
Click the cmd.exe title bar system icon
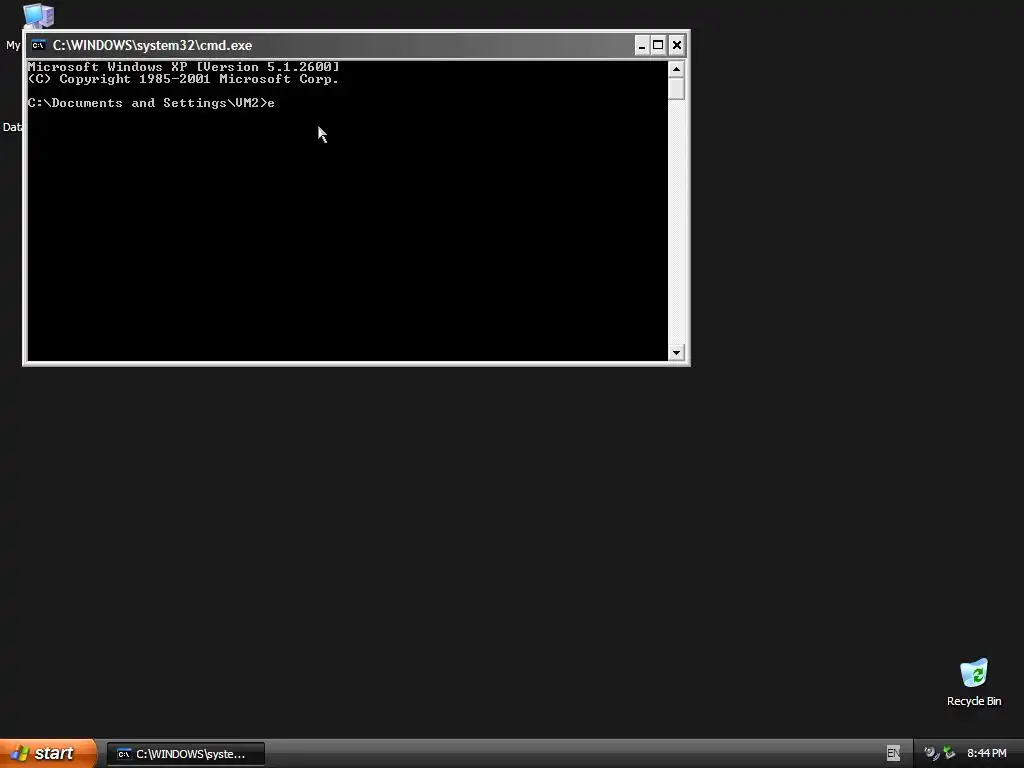(39, 45)
